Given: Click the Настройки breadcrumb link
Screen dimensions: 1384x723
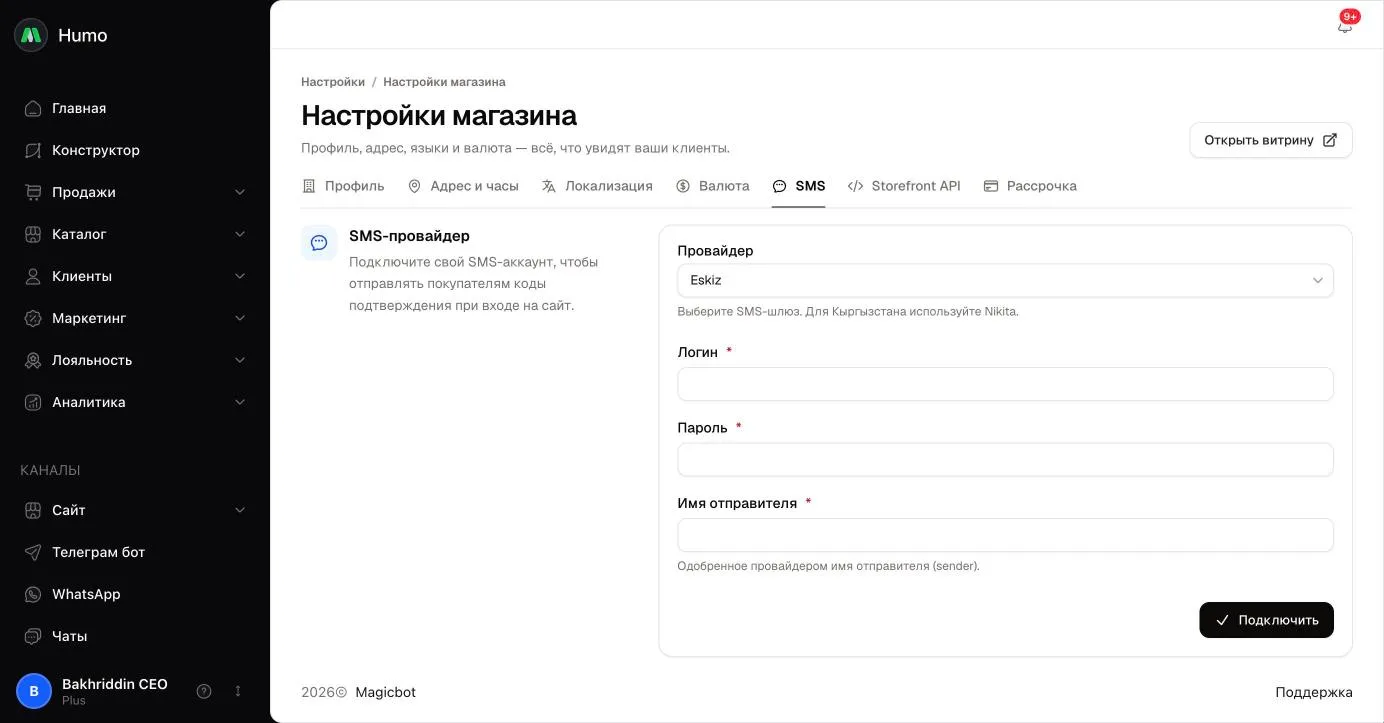Looking at the screenshot, I should tap(333, 82).
